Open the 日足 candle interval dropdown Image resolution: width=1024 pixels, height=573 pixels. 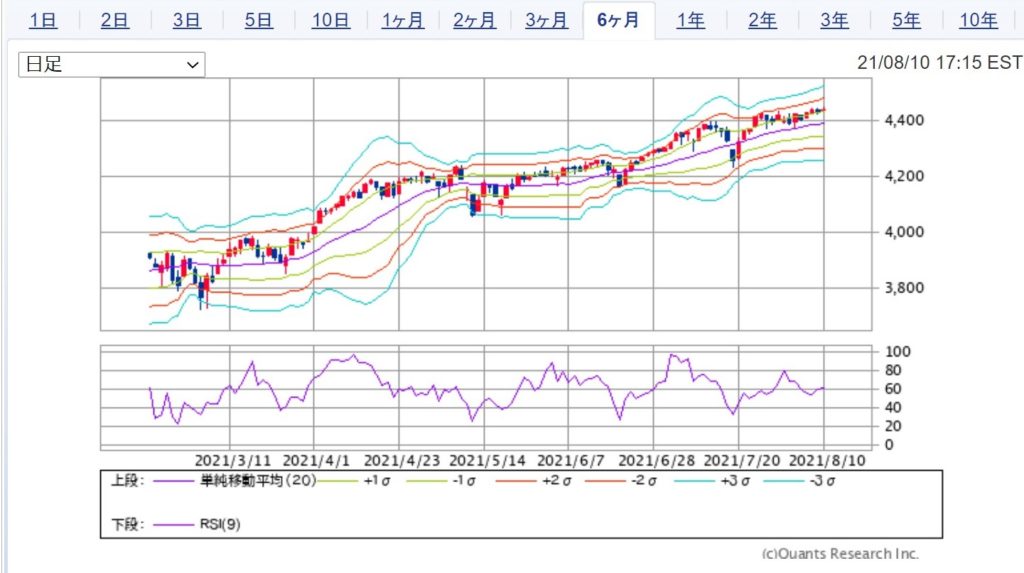coord(111,65)
